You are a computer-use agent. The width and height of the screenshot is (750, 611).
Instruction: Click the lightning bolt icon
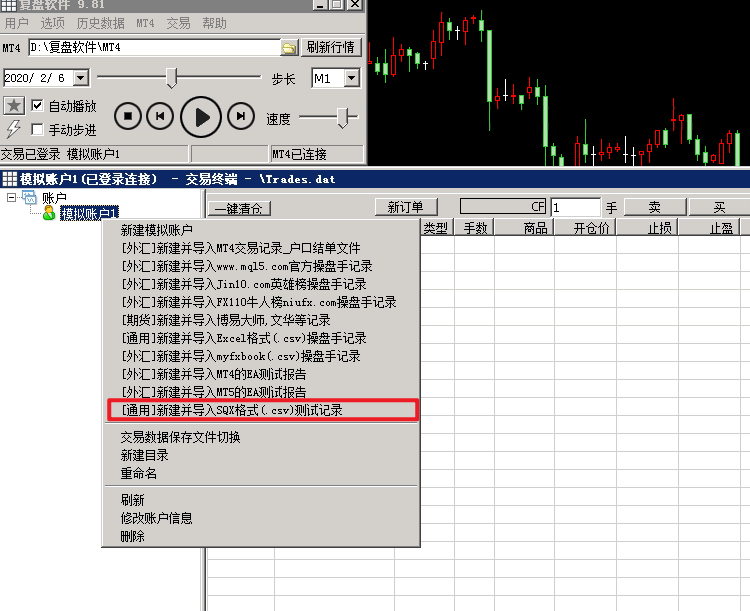pyautogui.click(x=13, y=129)
